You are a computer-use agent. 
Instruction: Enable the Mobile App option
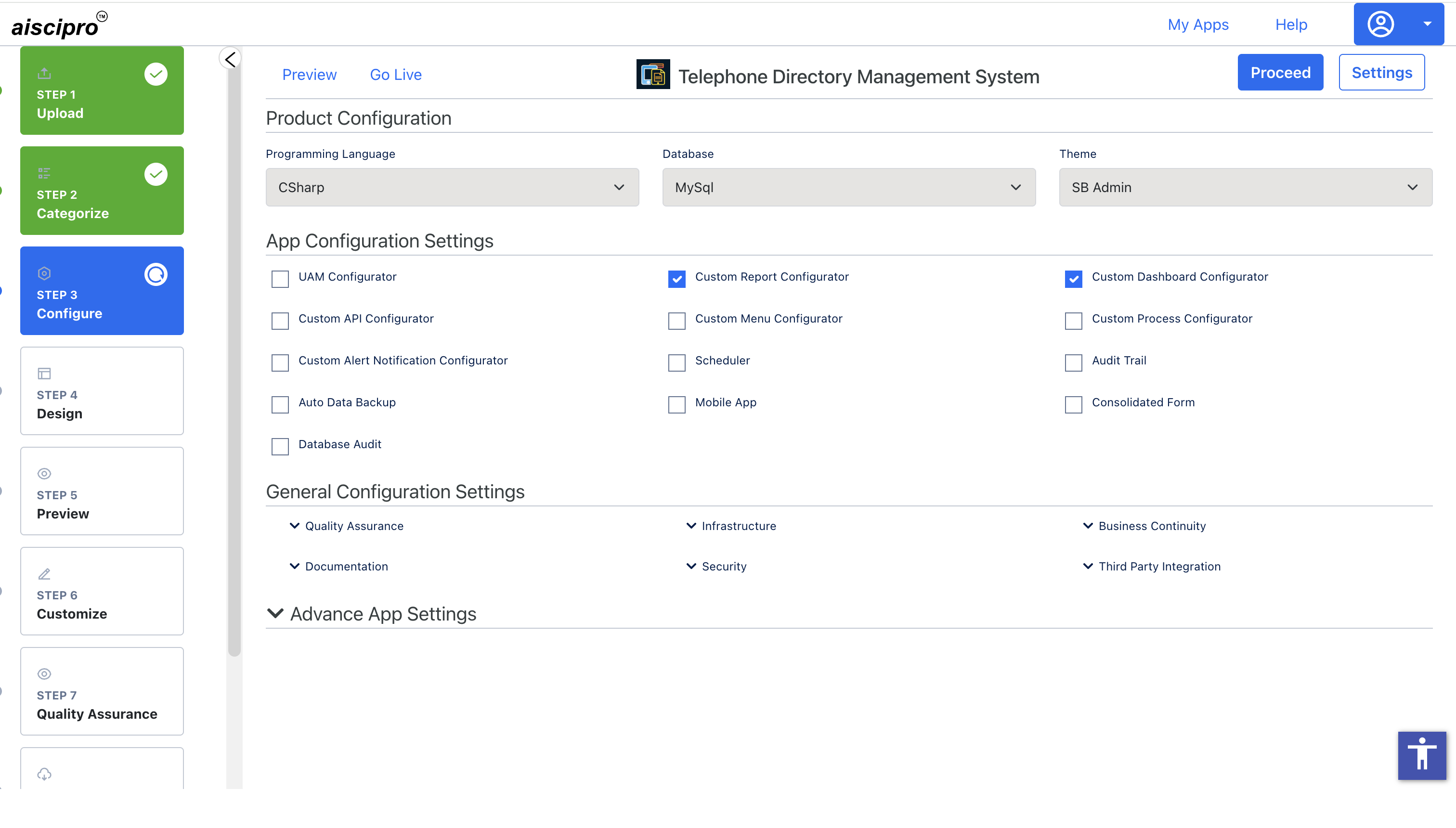(x=677, y=404)
